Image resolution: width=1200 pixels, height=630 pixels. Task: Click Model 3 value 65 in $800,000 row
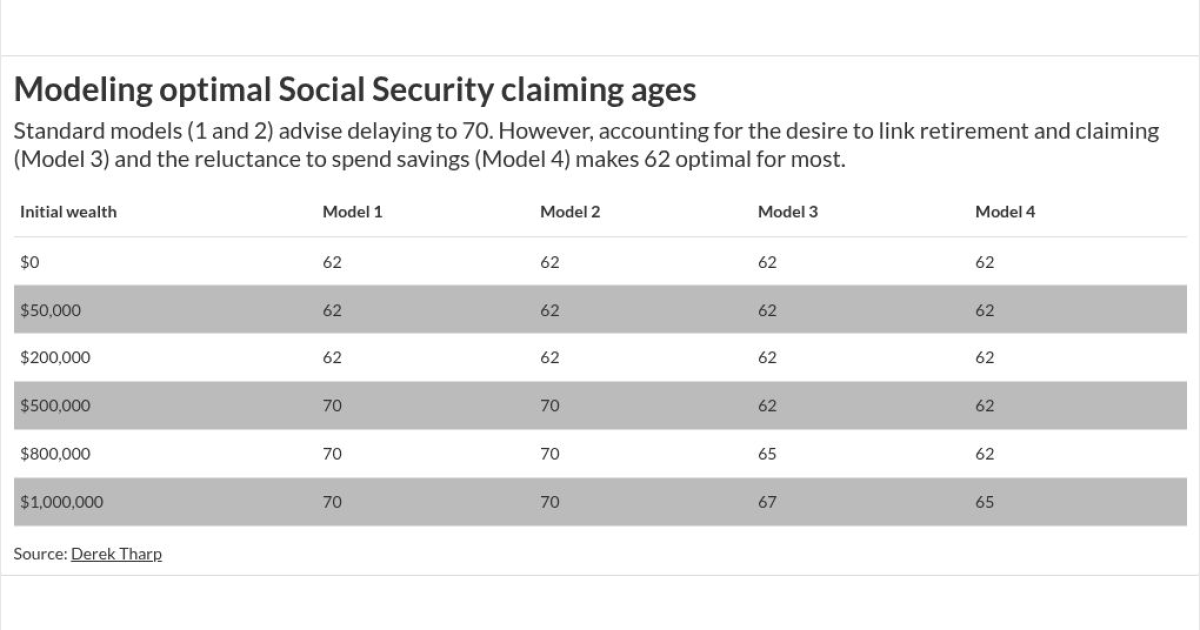pos(767,454)
